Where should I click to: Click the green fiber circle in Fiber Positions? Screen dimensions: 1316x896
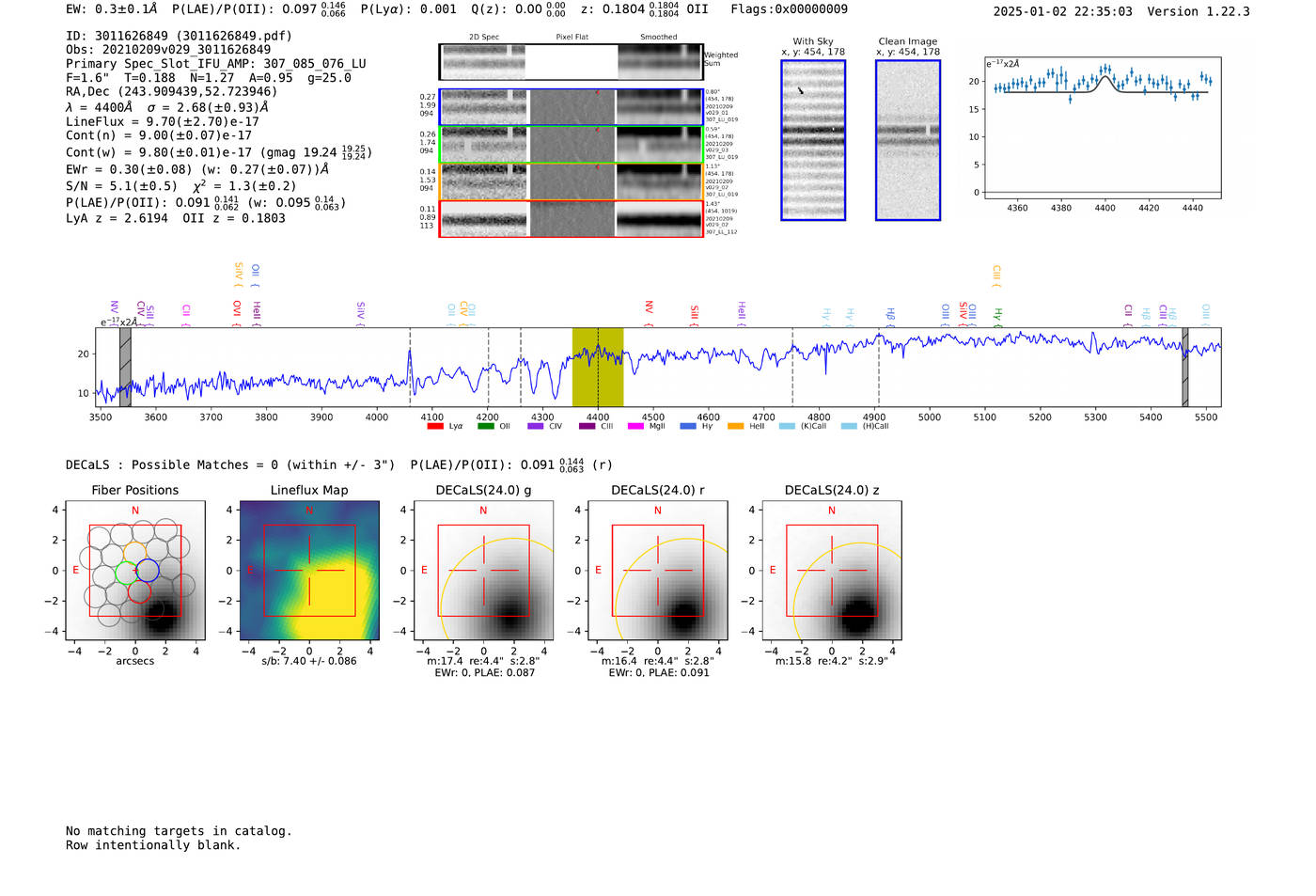(125, 573)
